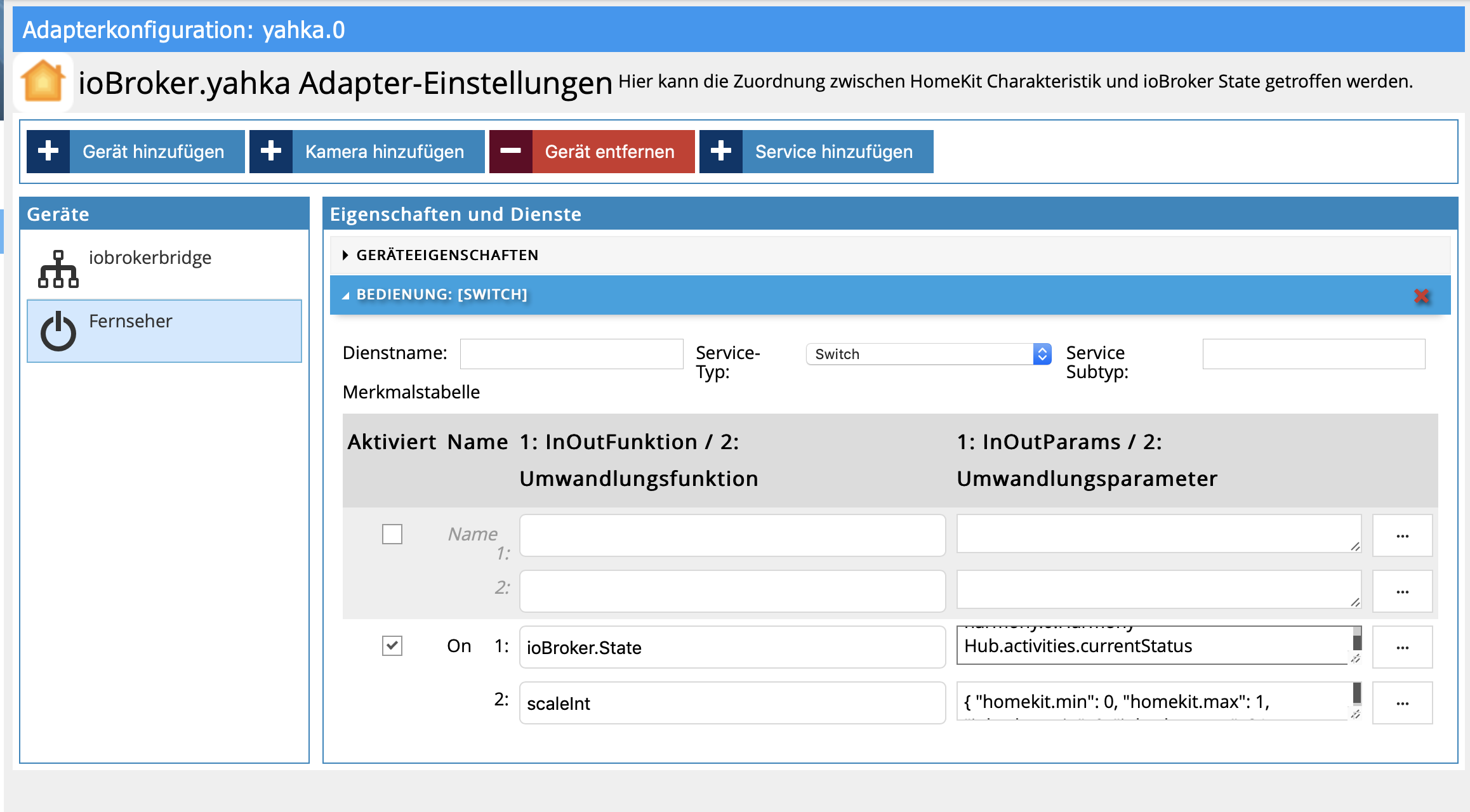Click the Name row 1 InOutParams textarea
The width and height of the screenshot is (1470, 812).
pos(1159,534)
